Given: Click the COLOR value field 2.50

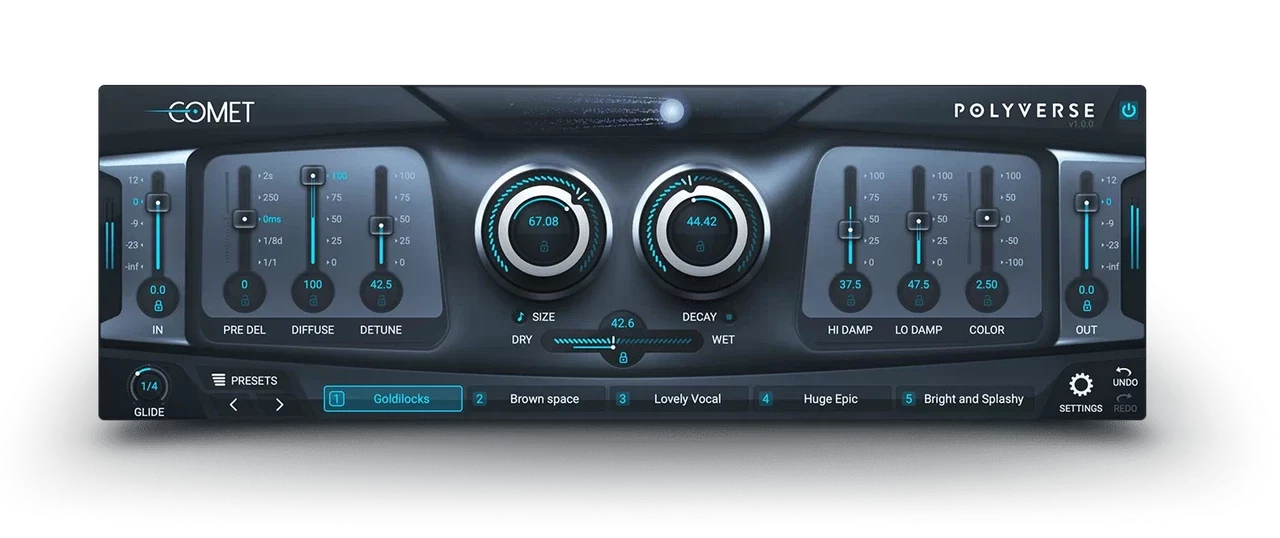Looking at the screenshot, I should (986, 284).
